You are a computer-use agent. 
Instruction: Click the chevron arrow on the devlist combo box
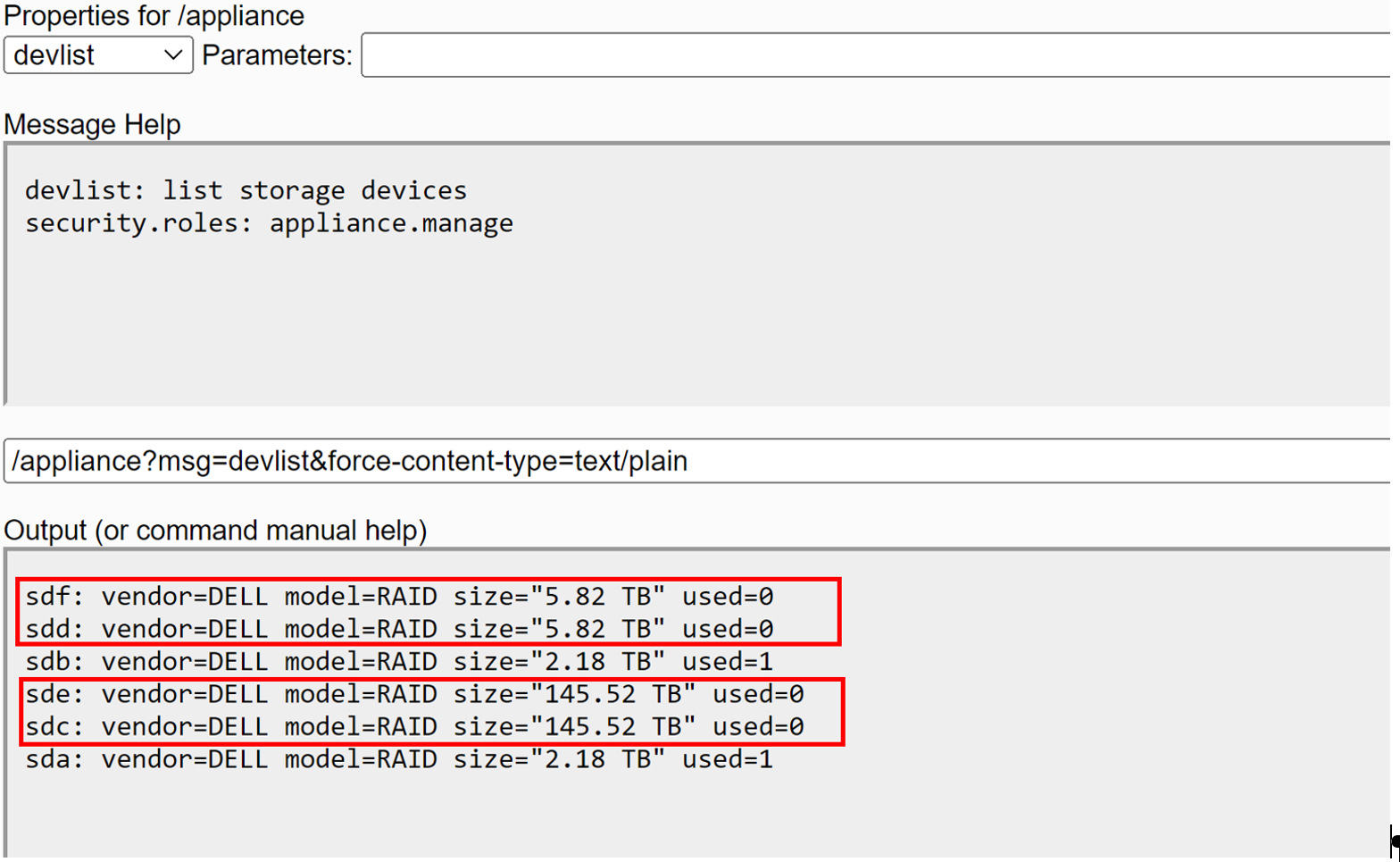[x=173, y=55]
